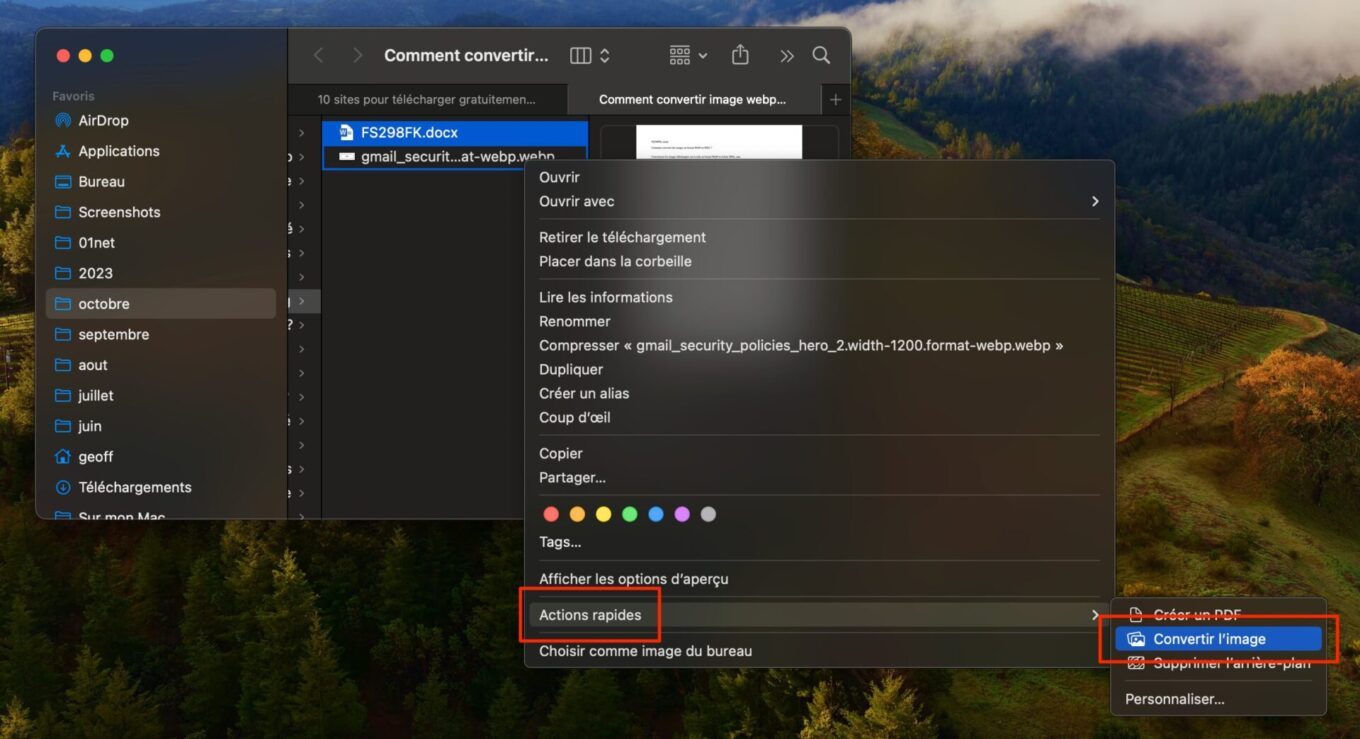Image resolution: width=1360 pixels, height=739 pixels.
Task: Open Bureau in sidebar
Action: point(101,182)
